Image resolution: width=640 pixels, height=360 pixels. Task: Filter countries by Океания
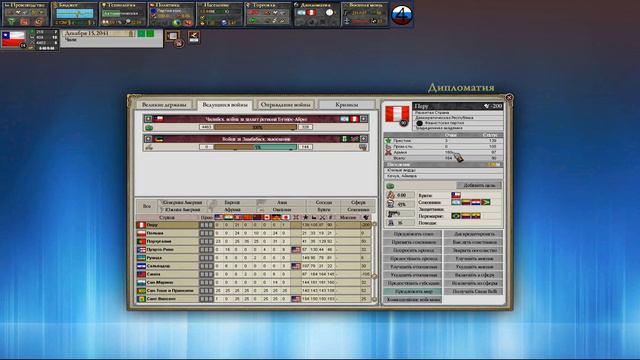(282, 209)
